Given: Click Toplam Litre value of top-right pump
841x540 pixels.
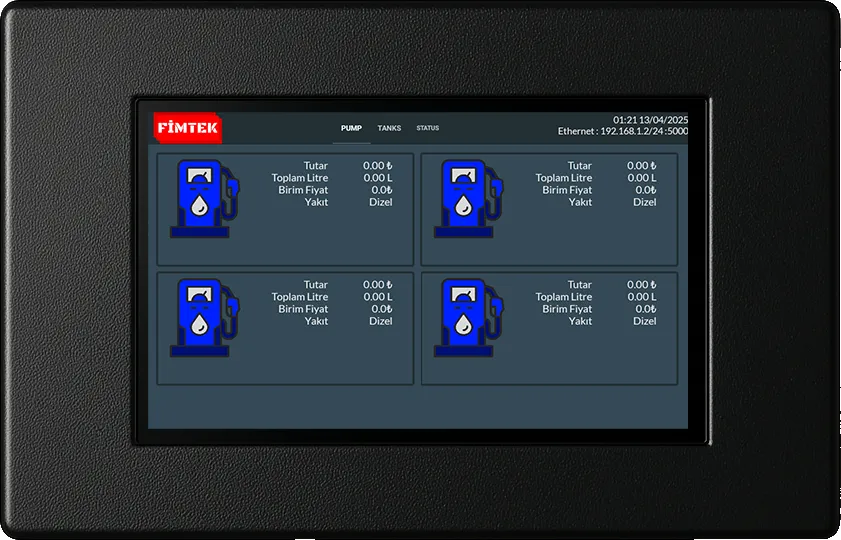Looking at the screenshot, I should click(x=641, y=178).
